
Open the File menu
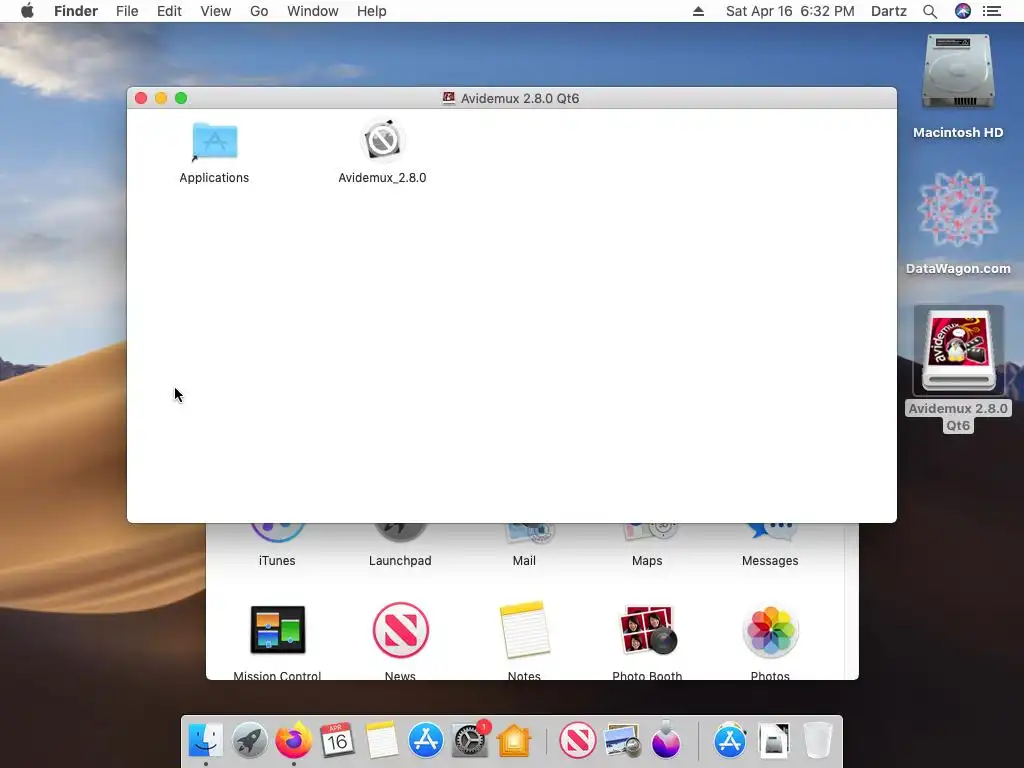127,11
